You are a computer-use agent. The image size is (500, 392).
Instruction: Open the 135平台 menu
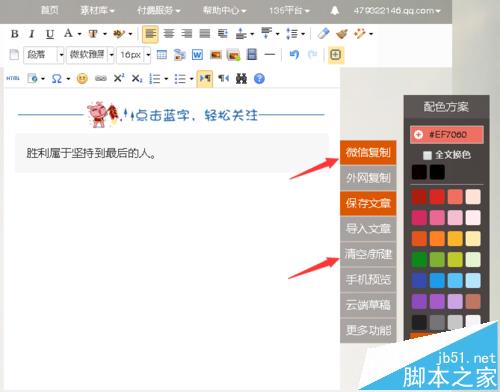tap(289, 10)
